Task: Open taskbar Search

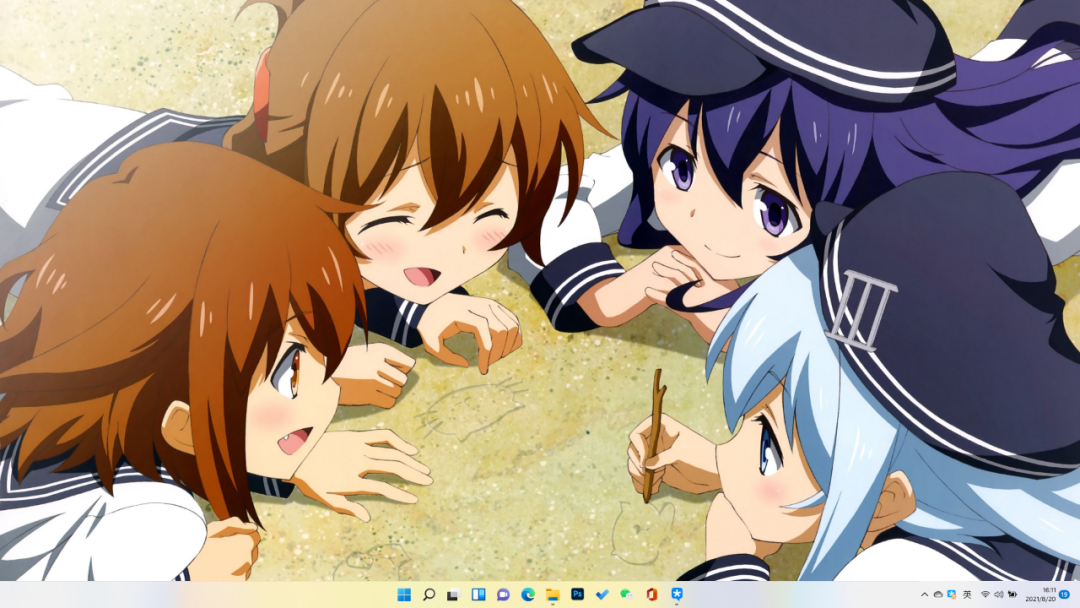Action: (428, 594)
